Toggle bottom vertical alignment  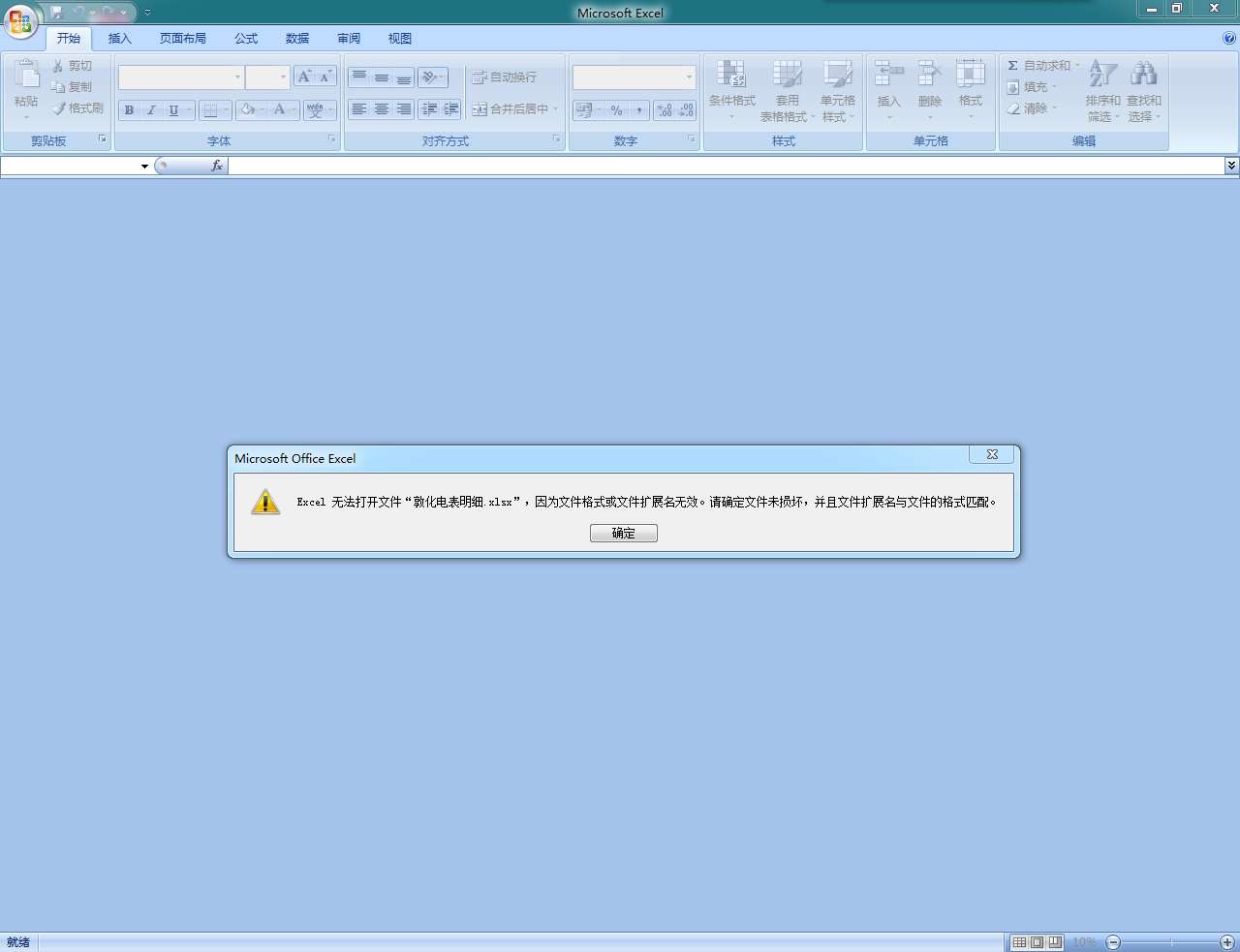[x=404, y=77]
